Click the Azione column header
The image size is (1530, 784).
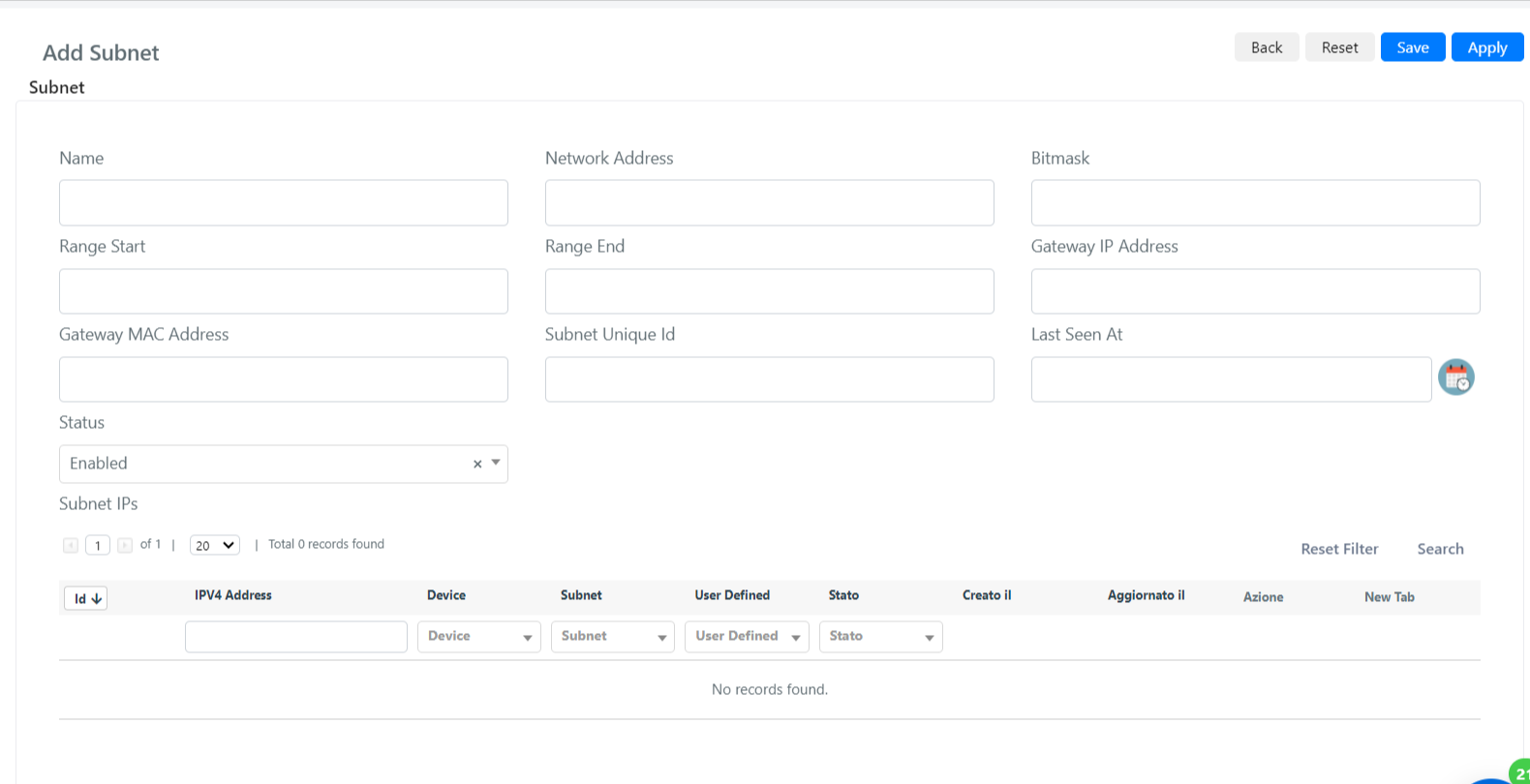click(x=1264, y=597)
